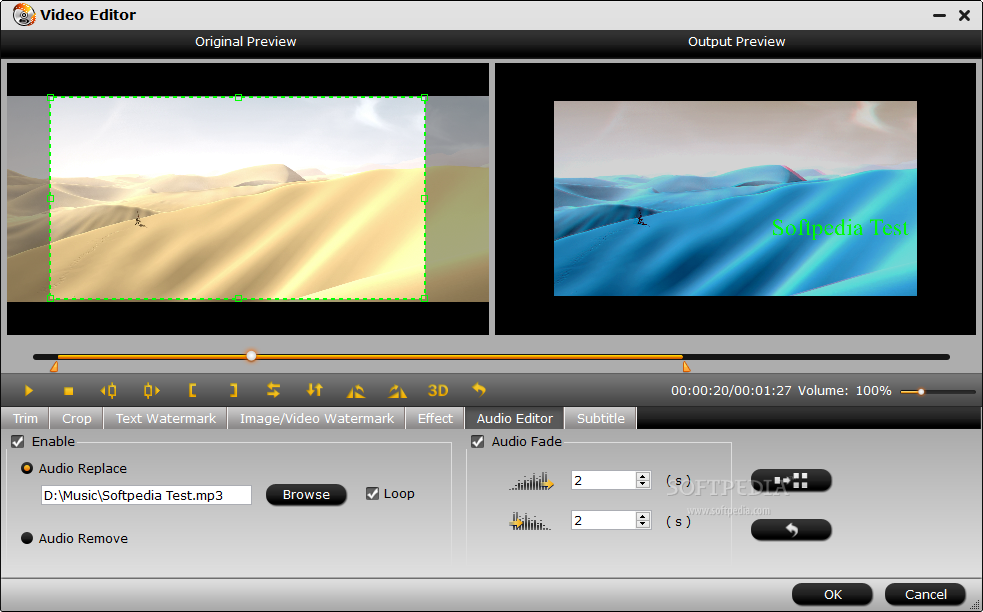The width and height of the screenshot is (983, 612).
Task: Uncheck the Enable checkbox
Action: click(x=18, y=441)
